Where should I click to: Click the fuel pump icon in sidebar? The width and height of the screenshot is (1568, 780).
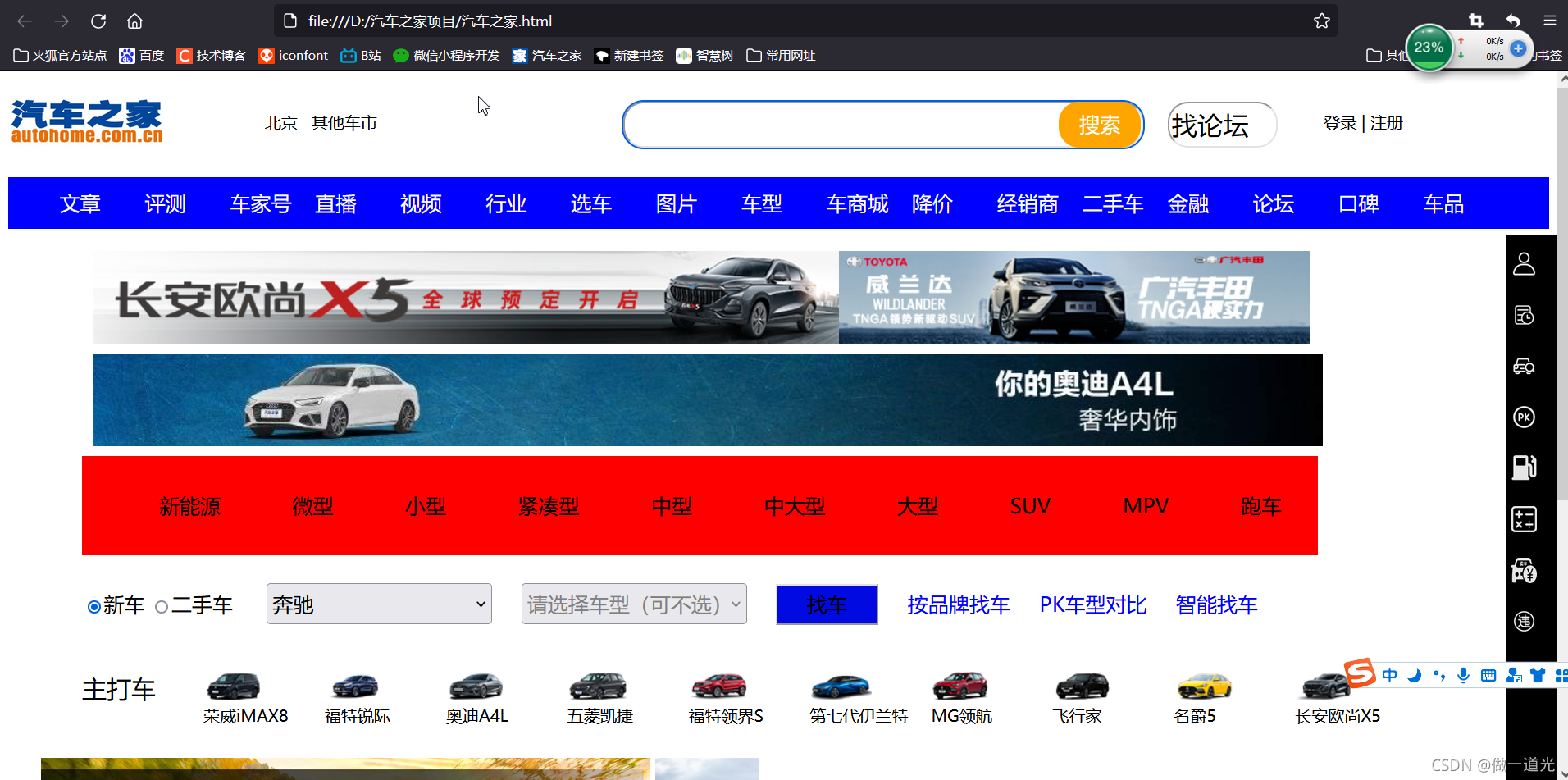click(1524, 468)
